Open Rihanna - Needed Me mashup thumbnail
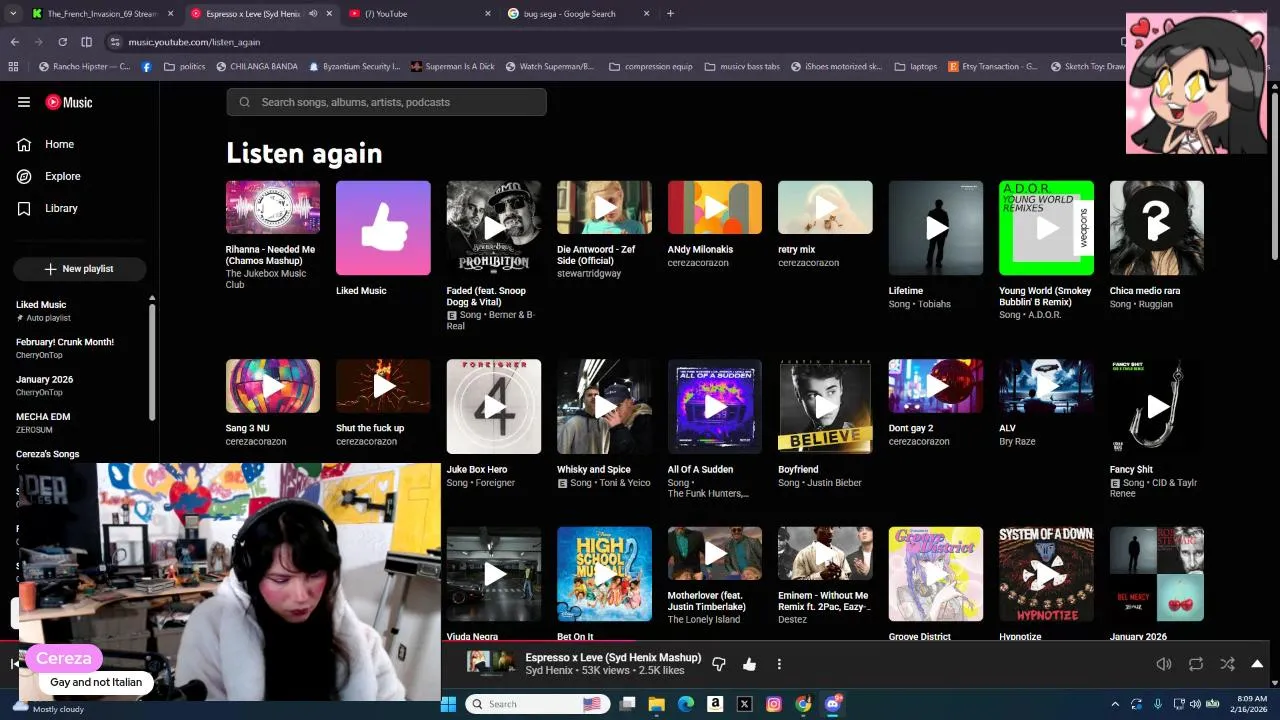The height and width of the screenshot is (720, 1280). point(273,207)
